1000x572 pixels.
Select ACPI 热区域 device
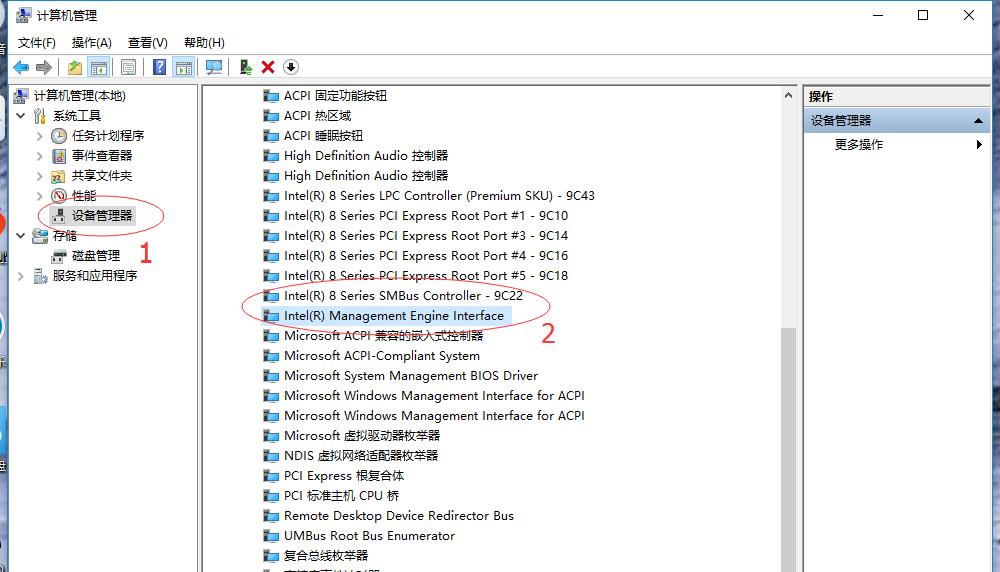click(318, 115)
